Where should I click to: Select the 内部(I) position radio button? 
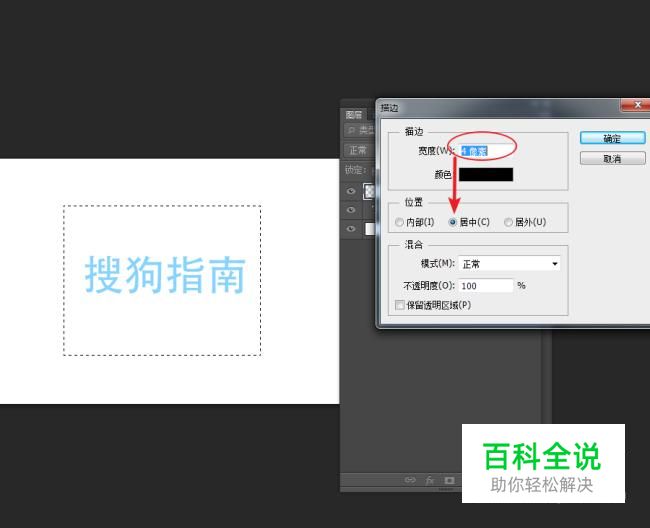click(x=399, y=222)
